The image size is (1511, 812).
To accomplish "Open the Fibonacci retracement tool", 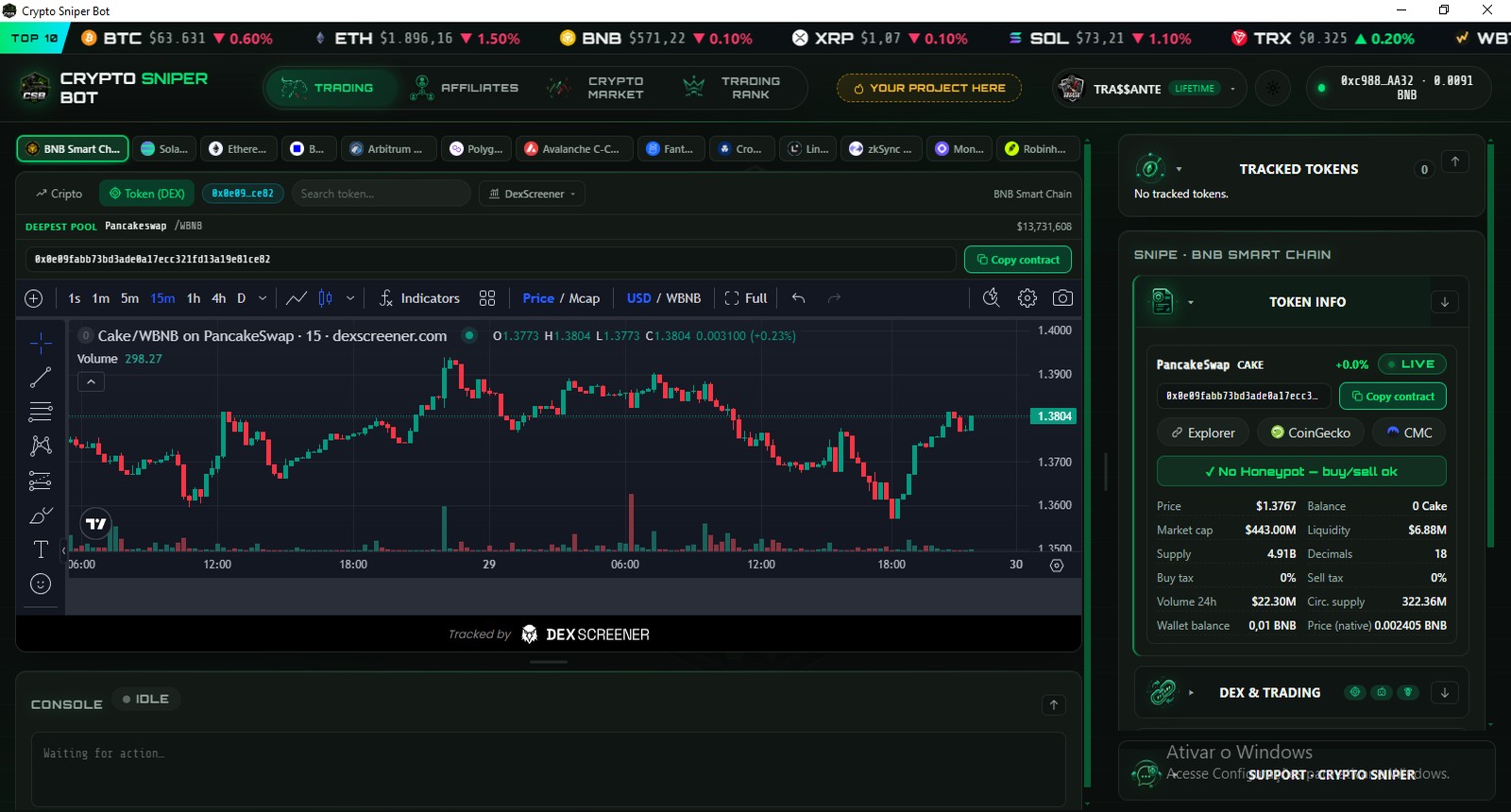I will coord(41,412).
